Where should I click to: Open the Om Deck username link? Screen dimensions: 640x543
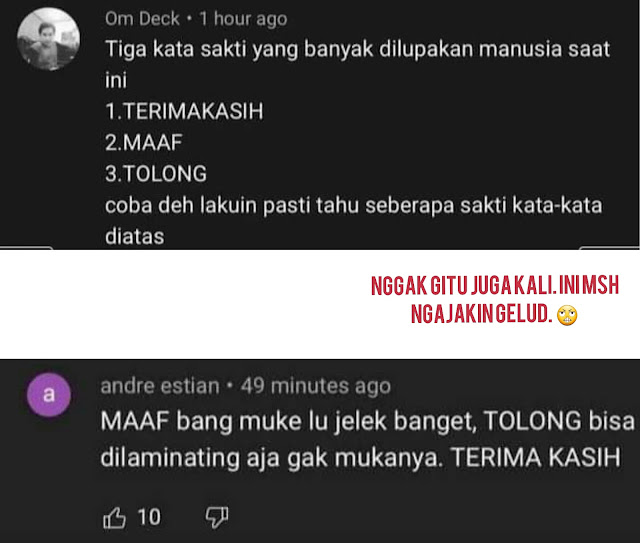[142, 19]
